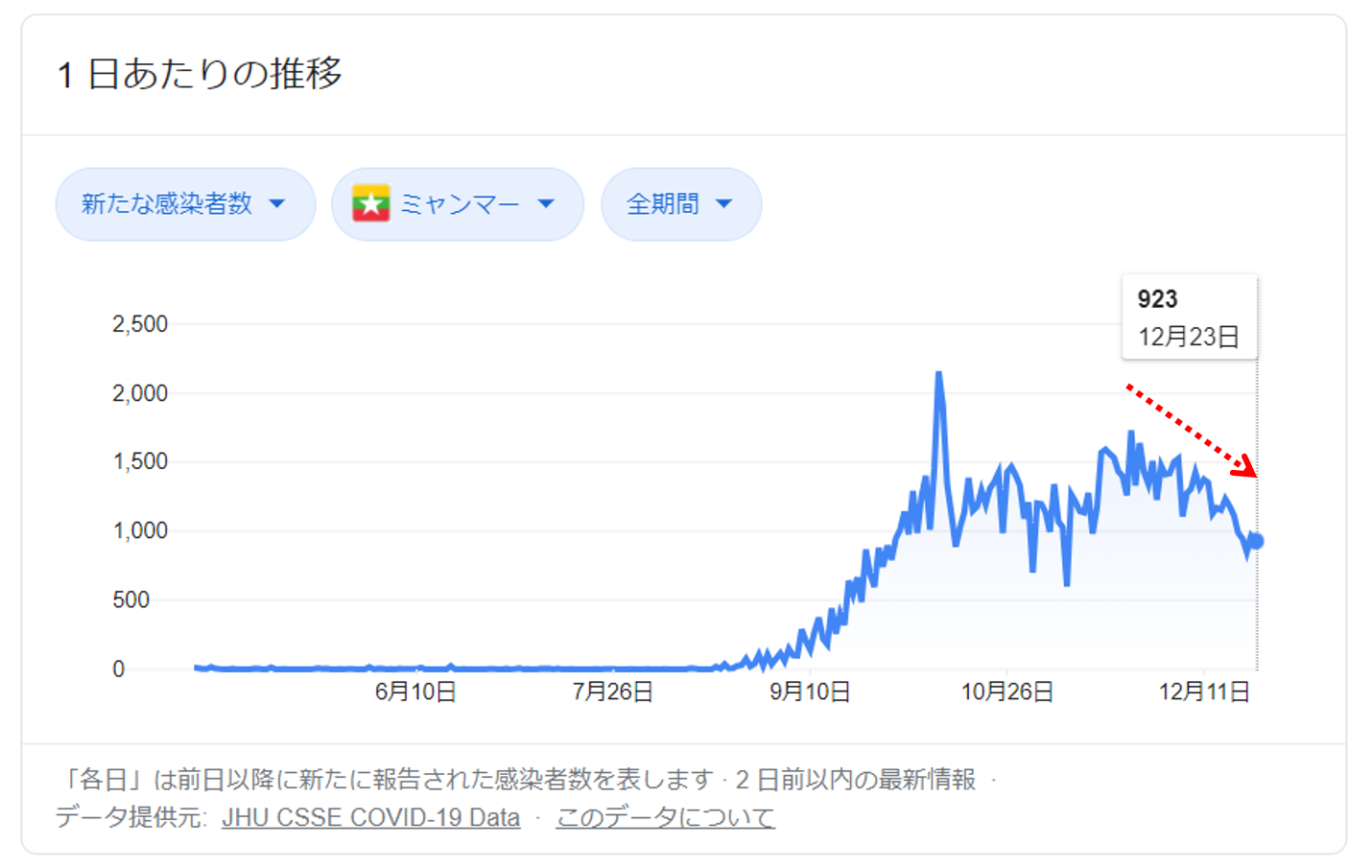Click the 1日あたりの推移 card title
This screenshot has width=1372, height=868.
point(200,74)
